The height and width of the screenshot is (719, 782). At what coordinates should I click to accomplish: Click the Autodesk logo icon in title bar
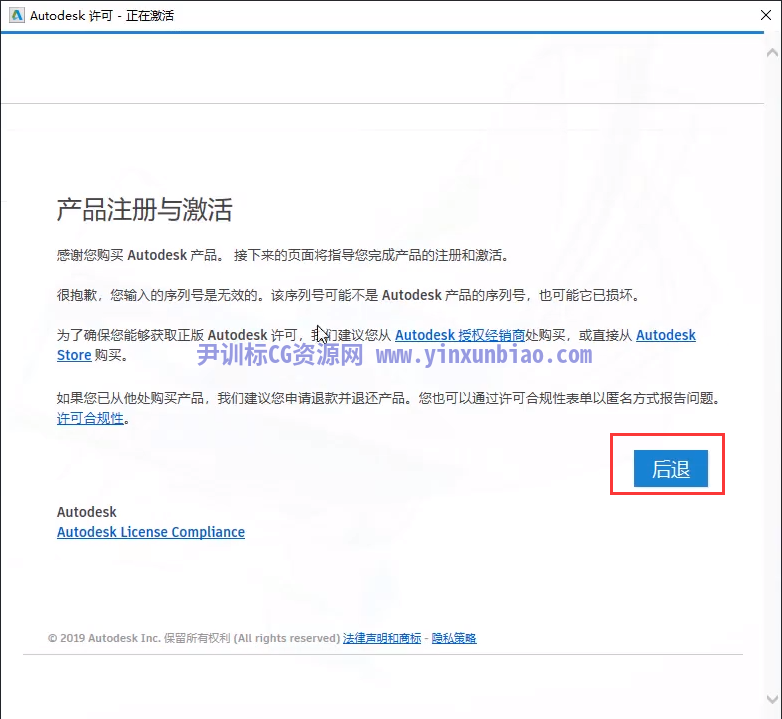coord(16,15)
